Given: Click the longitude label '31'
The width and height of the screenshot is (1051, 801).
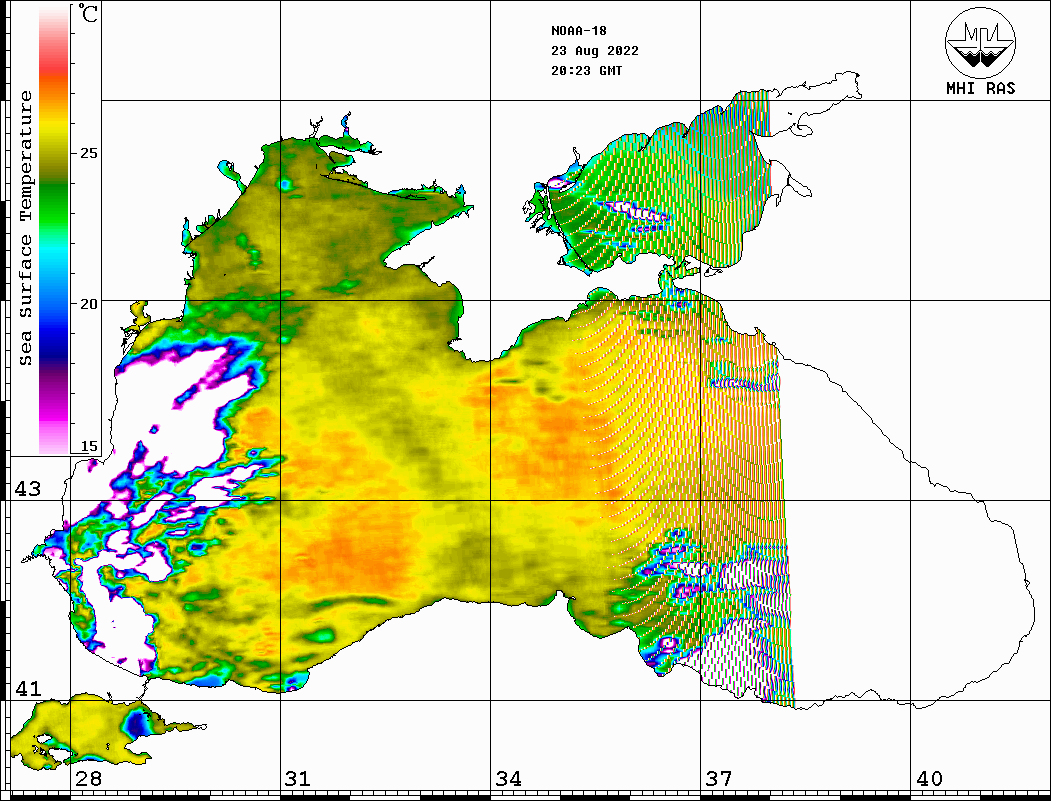Looking at the screenshot, I should click(298, 779).
